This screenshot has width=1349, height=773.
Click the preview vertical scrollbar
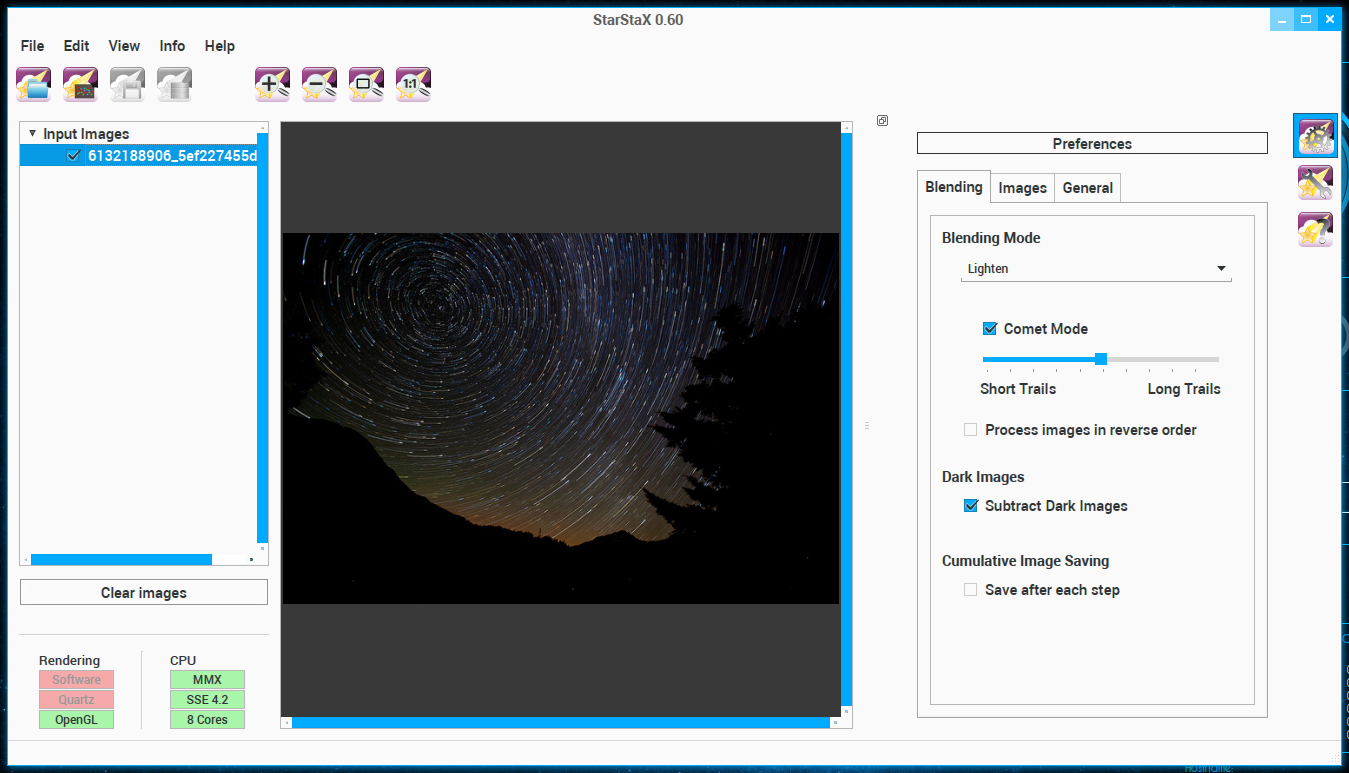pos(847,419)
